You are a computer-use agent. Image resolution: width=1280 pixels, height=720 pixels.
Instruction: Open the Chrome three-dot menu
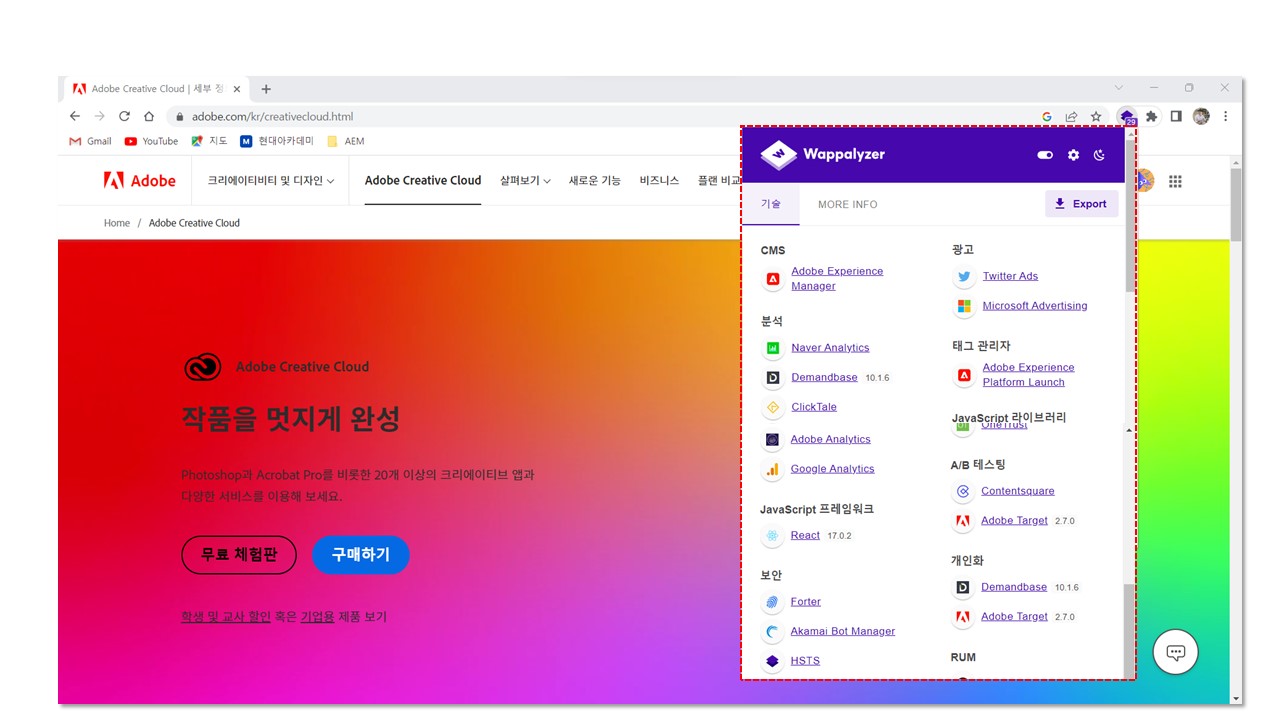[1226, 116]
